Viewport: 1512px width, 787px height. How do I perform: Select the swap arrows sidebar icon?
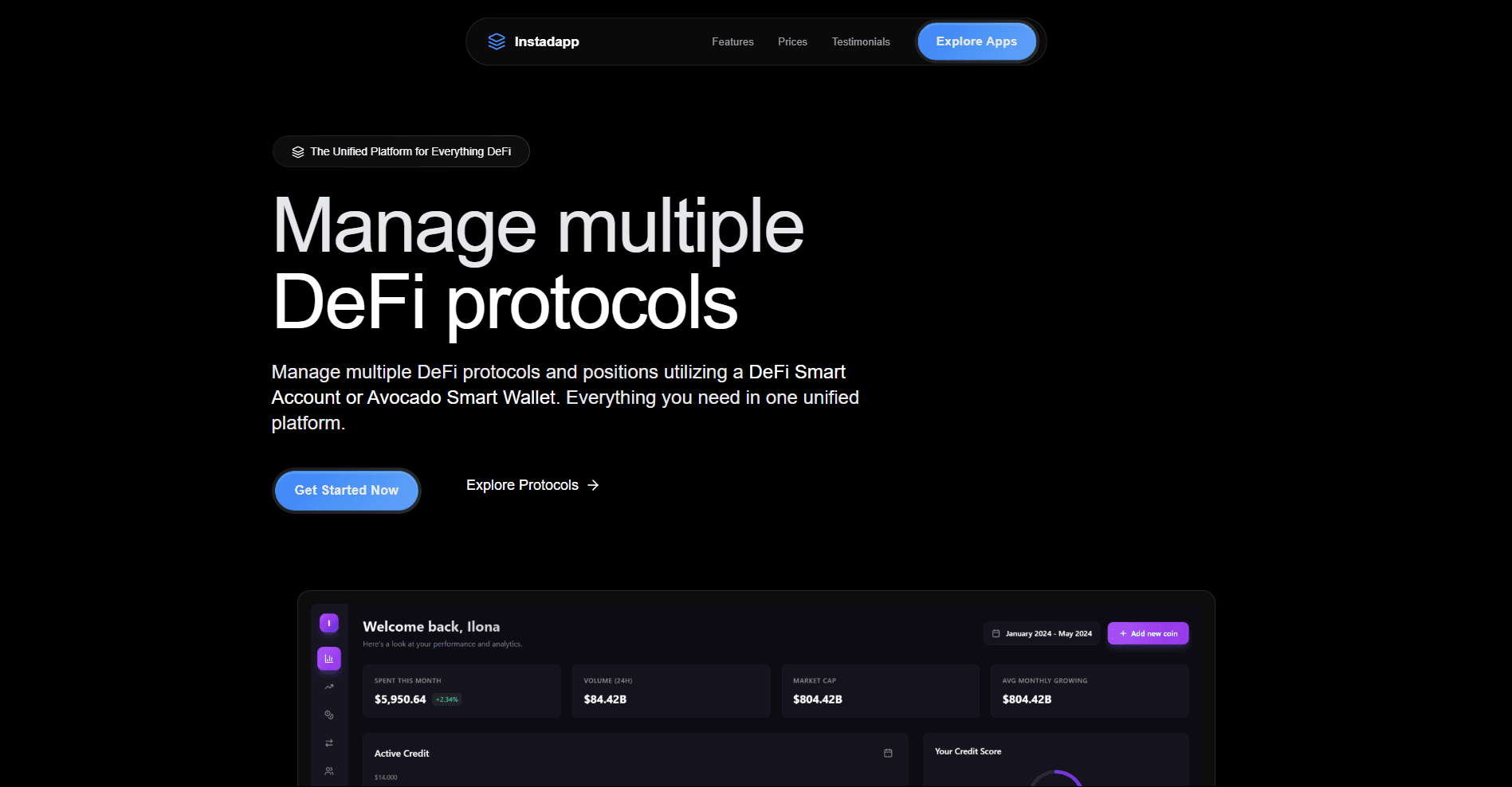tap(329, 742)
